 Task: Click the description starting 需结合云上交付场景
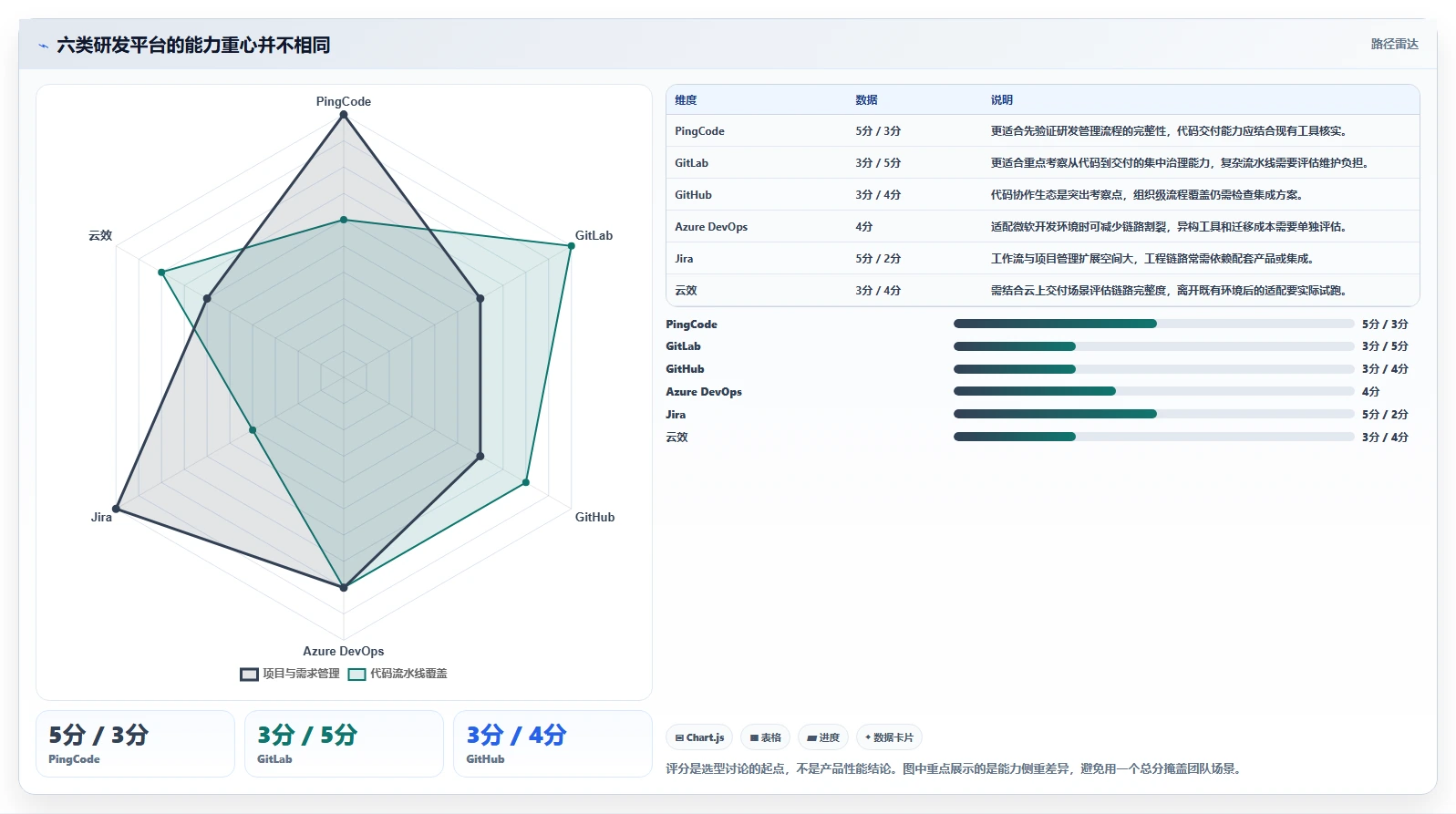click(x=1169, y=291)
